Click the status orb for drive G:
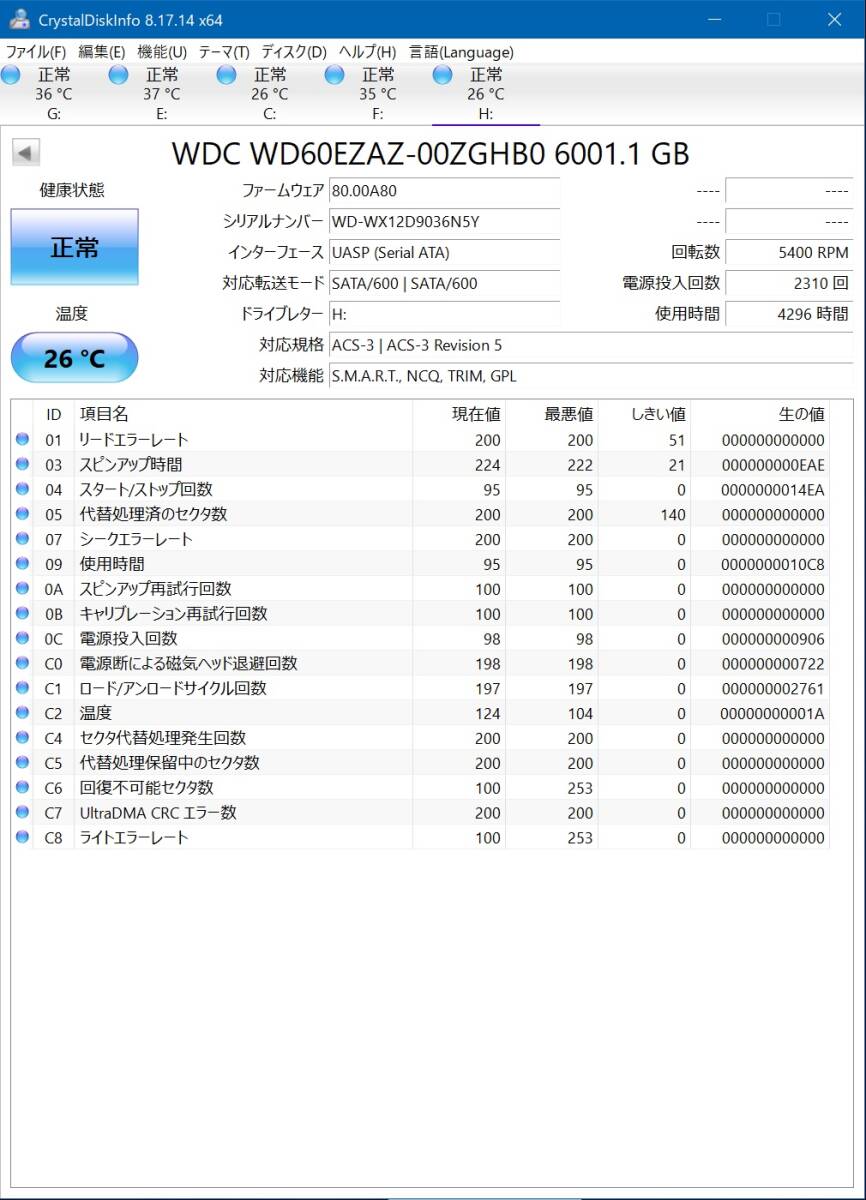The image size is (866, 1200). (x=11, y=75)
